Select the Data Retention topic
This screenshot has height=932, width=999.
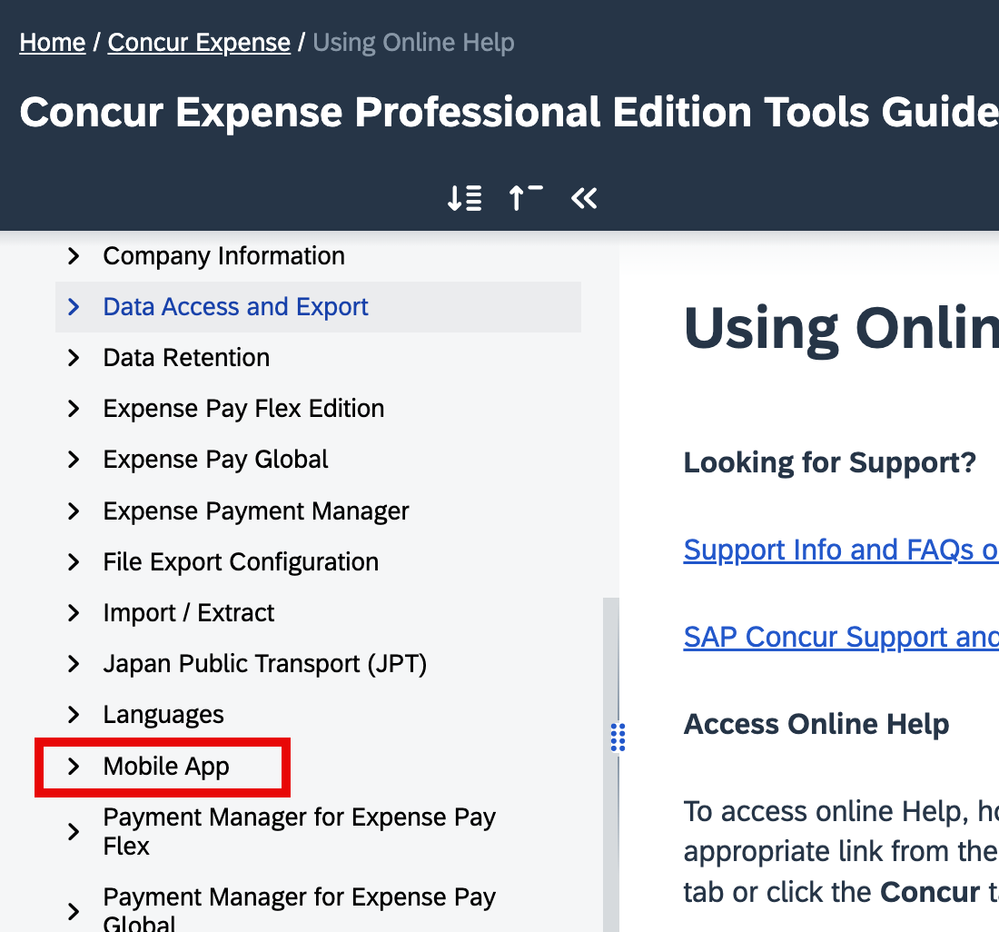tap(187, 358)
